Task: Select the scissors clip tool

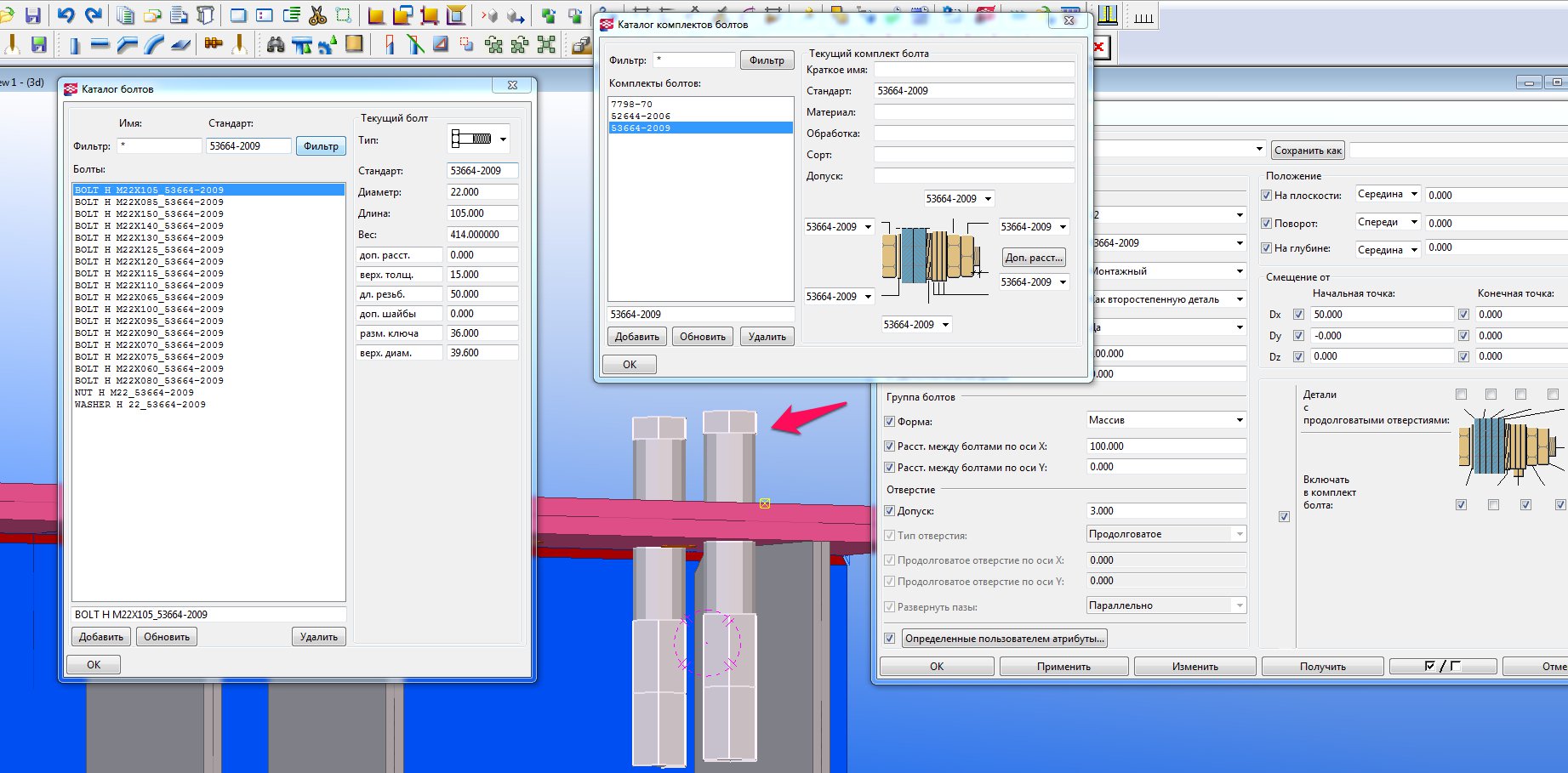Action: tap(316, 15)
